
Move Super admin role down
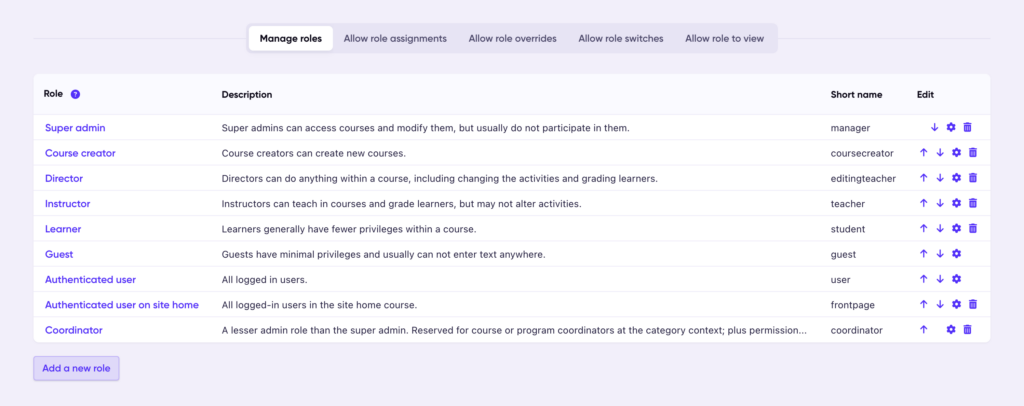[934, 128]
